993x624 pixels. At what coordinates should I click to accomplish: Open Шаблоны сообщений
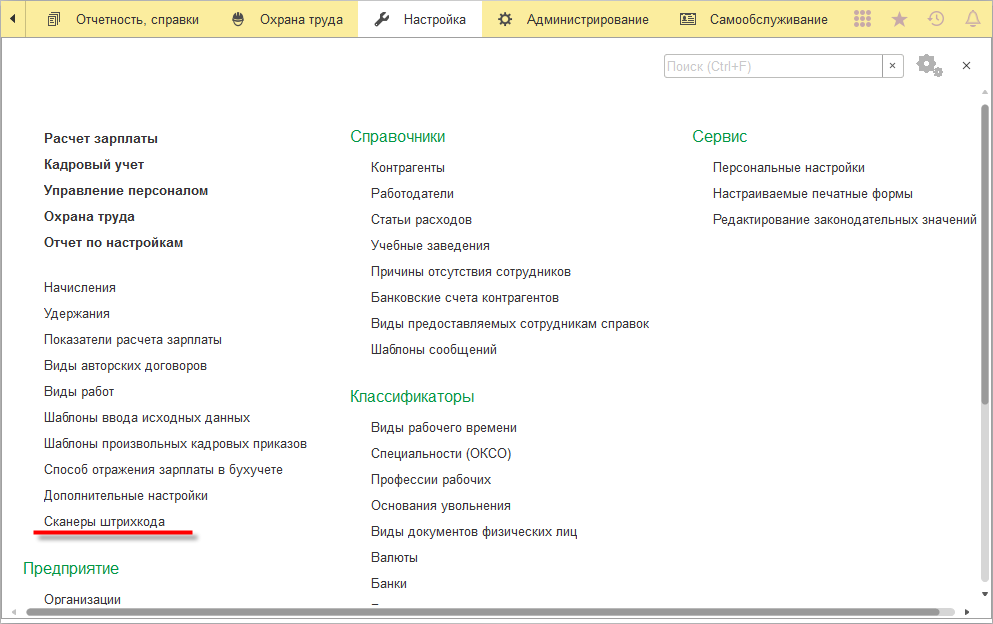[x=434, y=350]
